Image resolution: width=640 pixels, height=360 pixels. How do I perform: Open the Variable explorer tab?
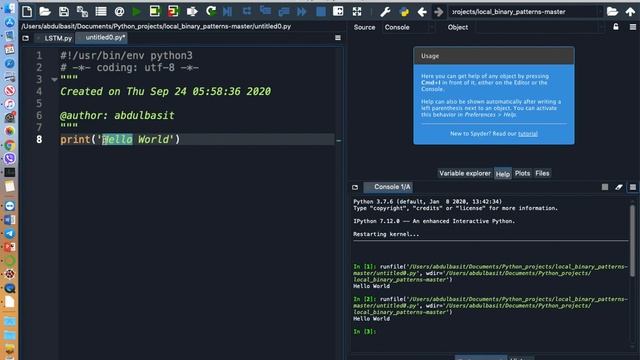click(x=465, y=173)
